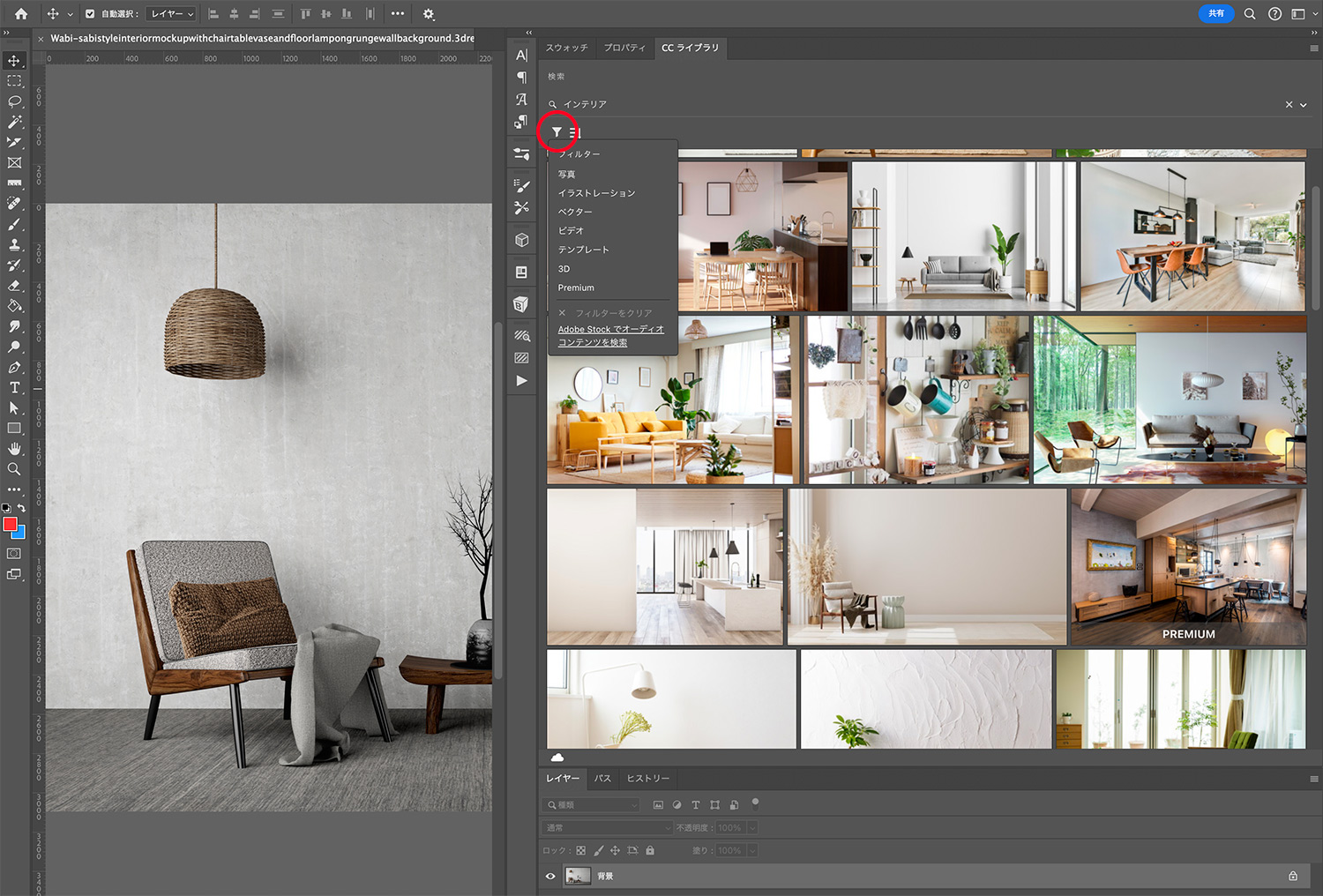Select the Rectangle shape tool
This screenshot has height=896, width=1323.
[14, 429]
